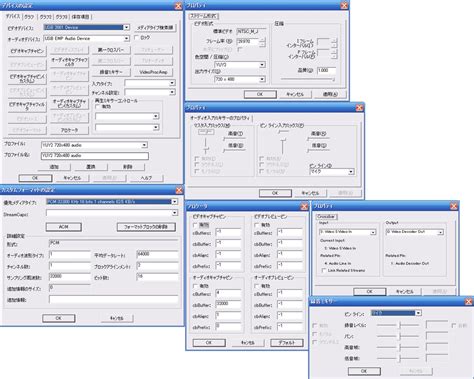Click the ヘルプ button in device settings

tap(146, 178)
